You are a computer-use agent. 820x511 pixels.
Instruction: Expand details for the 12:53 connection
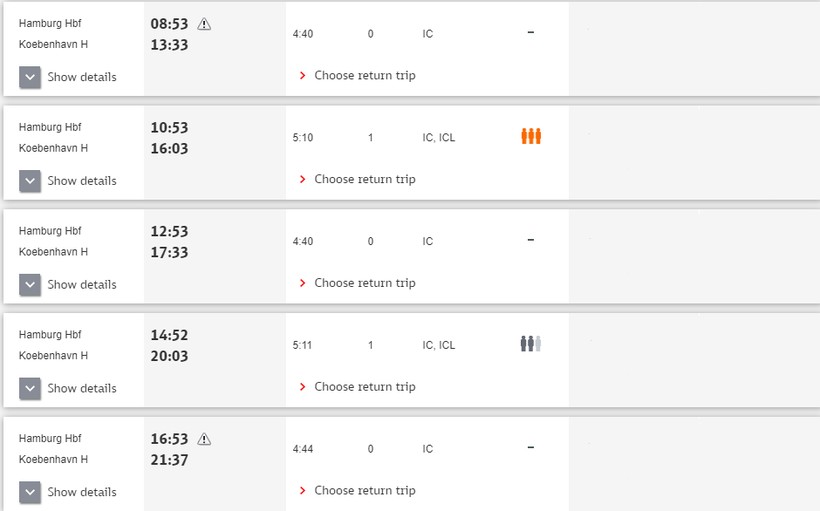[30, 285]
